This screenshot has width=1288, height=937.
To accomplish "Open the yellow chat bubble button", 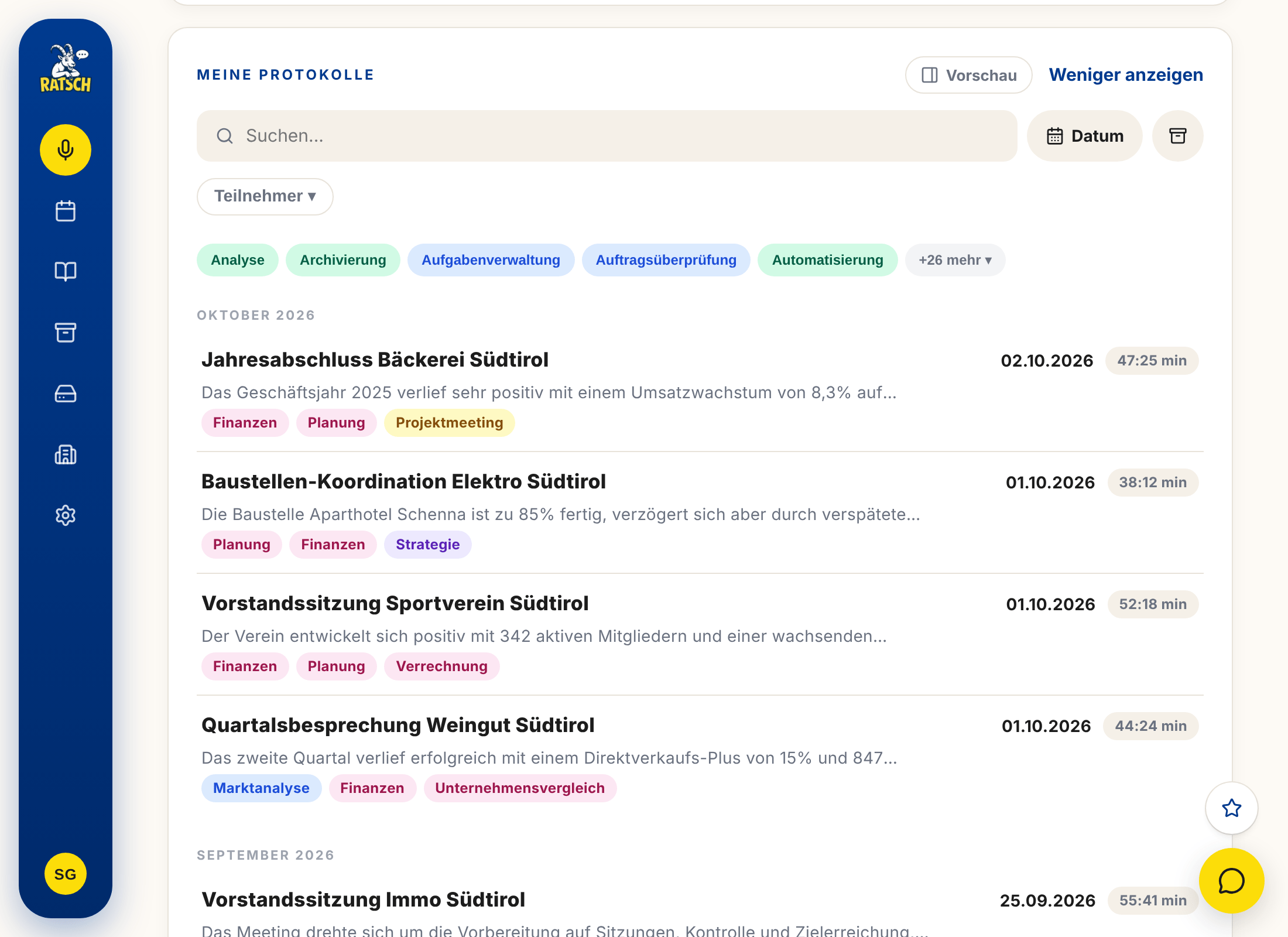I will (x=1232, y=881).
